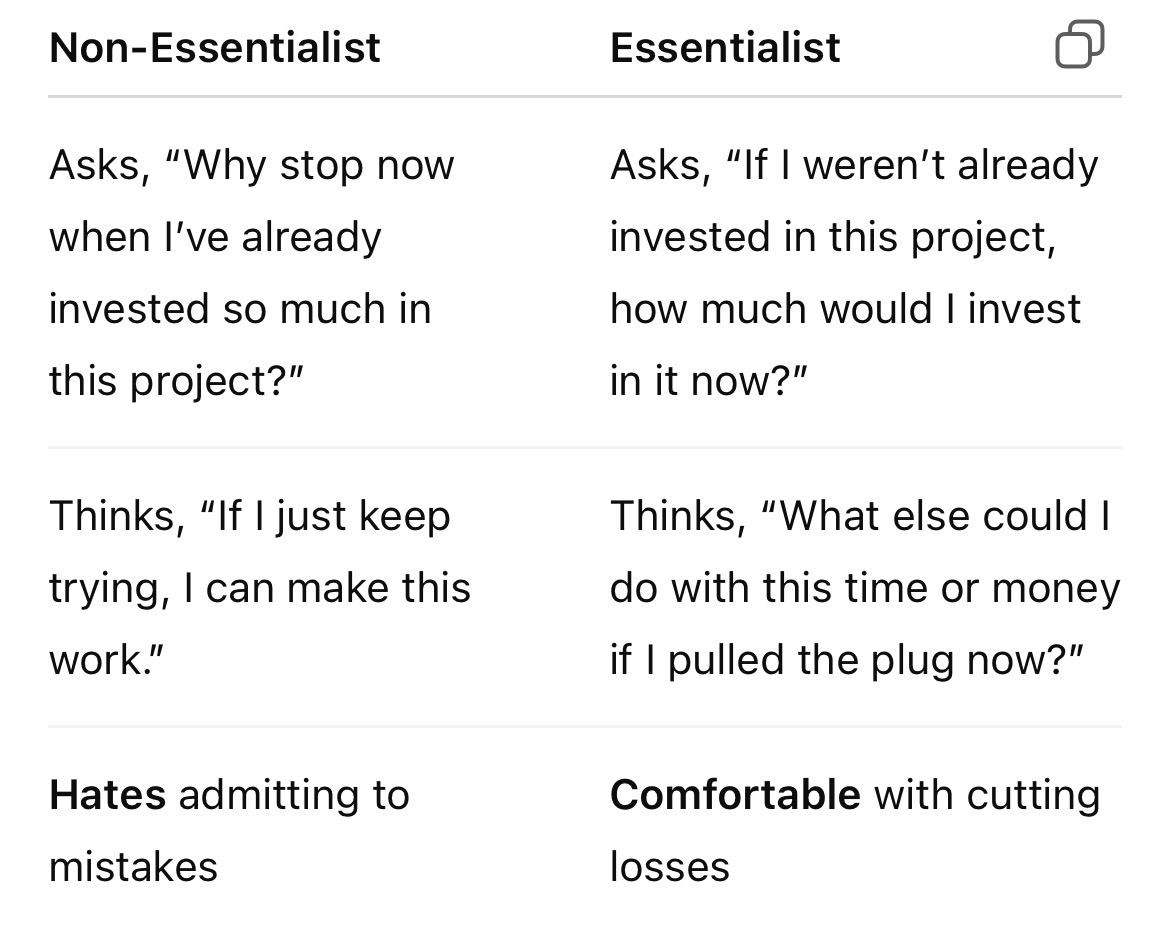Click "do with this time or money" line
1170x926 pixels.
[865, 589]
